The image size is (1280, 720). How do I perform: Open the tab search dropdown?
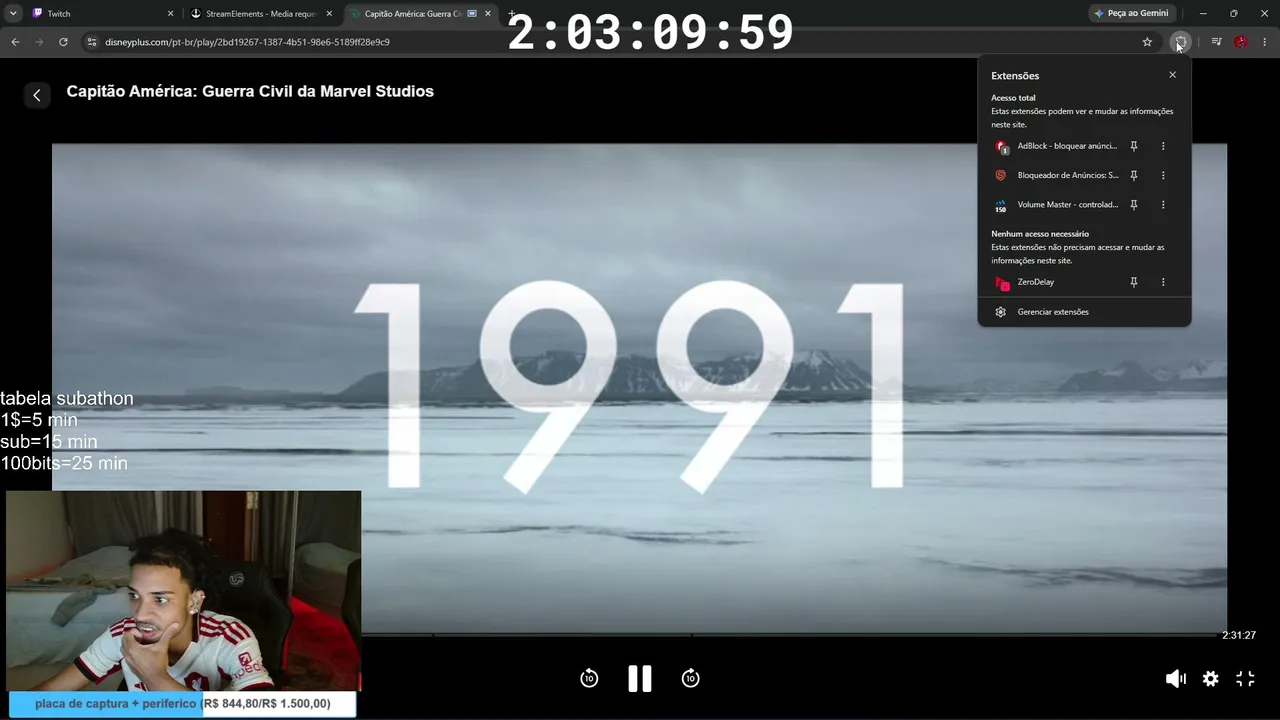pyautogui.click(x=13, y=14)
